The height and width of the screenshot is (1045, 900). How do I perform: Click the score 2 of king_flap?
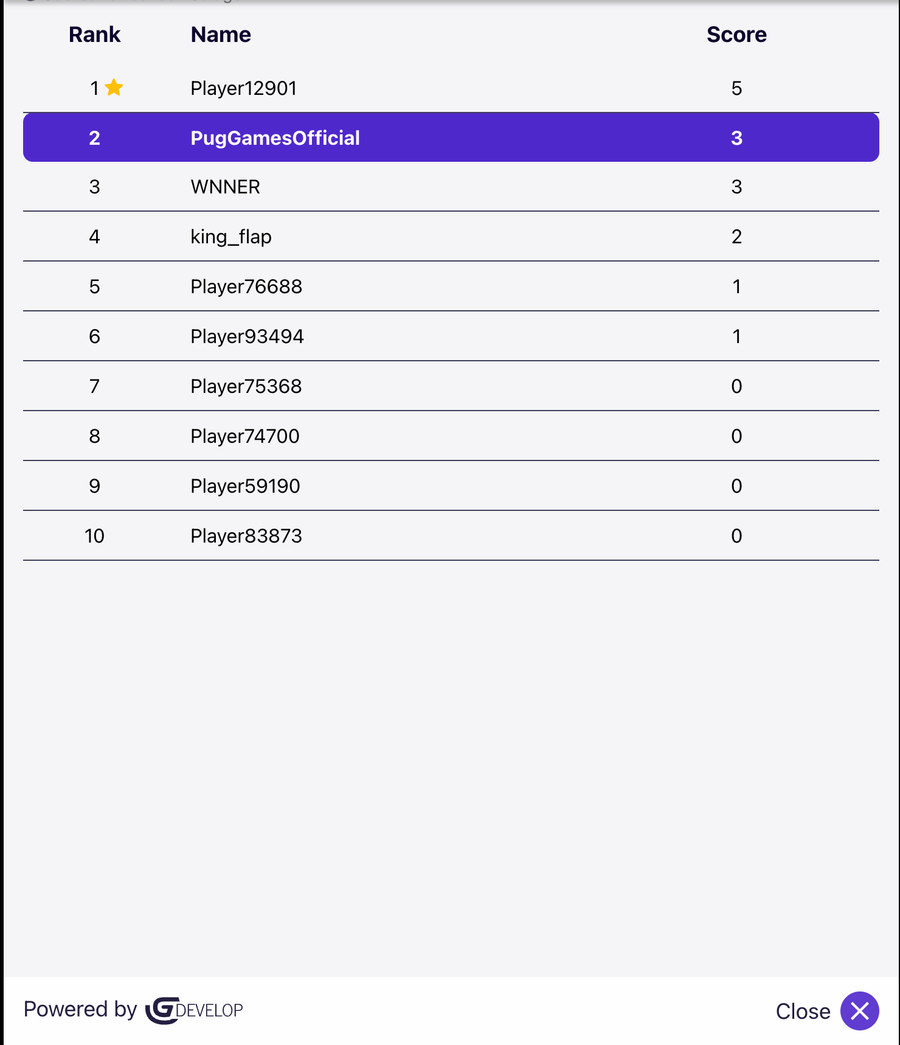[x=737, y=237]
